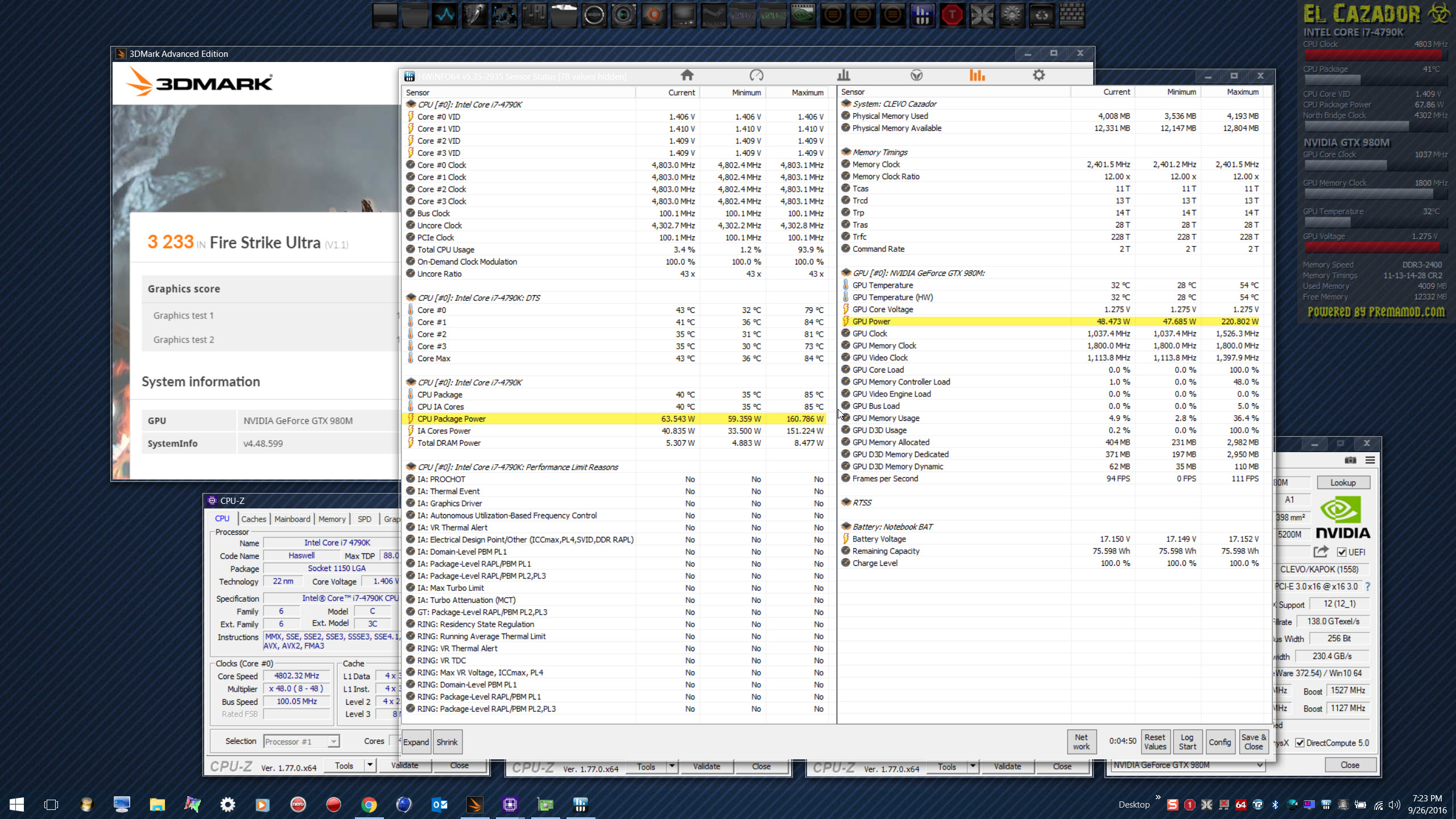Click Validate button in leftmost CPU-Z
The height and width of the screenshot is (819, 1456).
pyautogui.click(x=404, y=766)
